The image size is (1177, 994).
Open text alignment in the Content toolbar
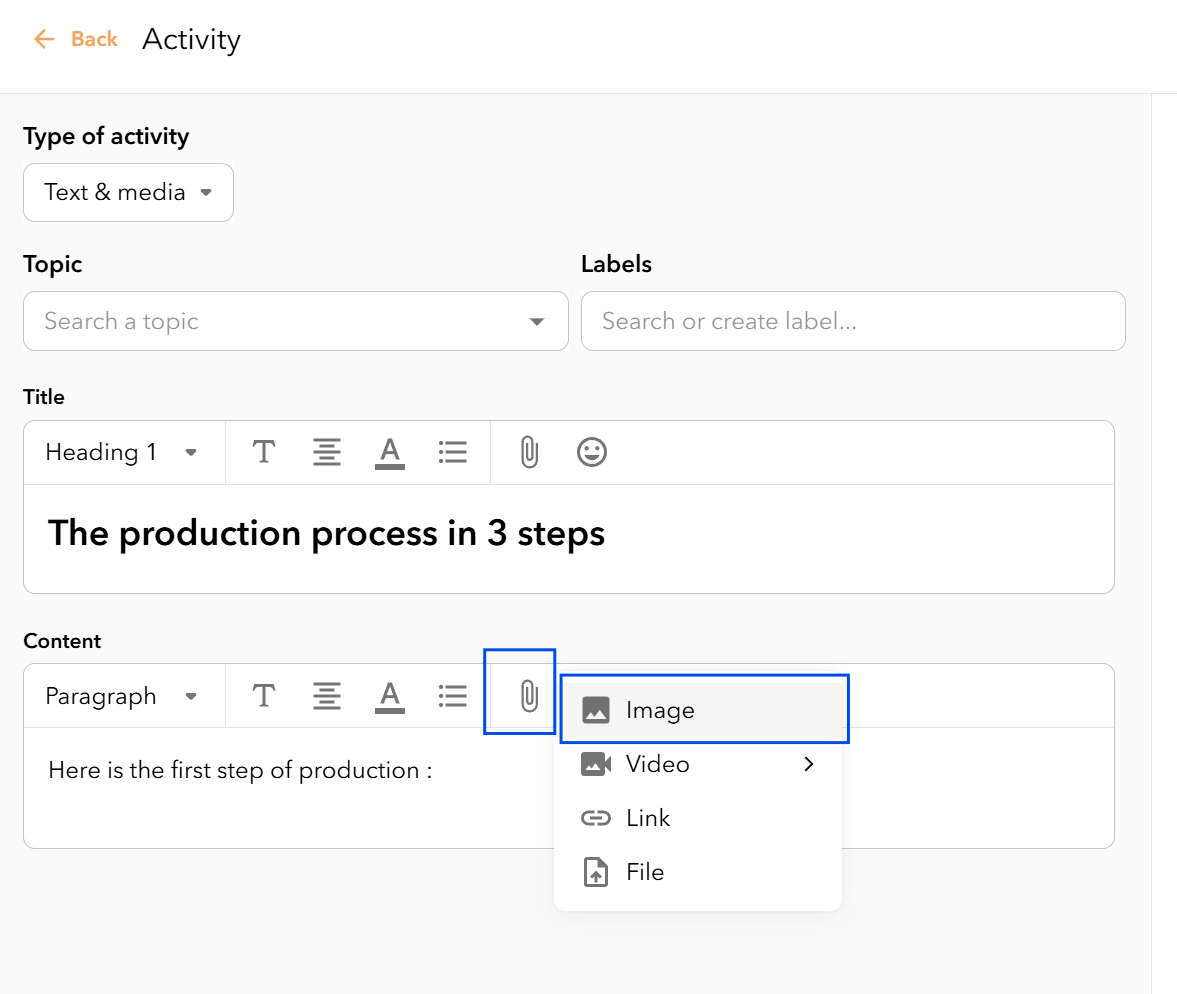327,696
